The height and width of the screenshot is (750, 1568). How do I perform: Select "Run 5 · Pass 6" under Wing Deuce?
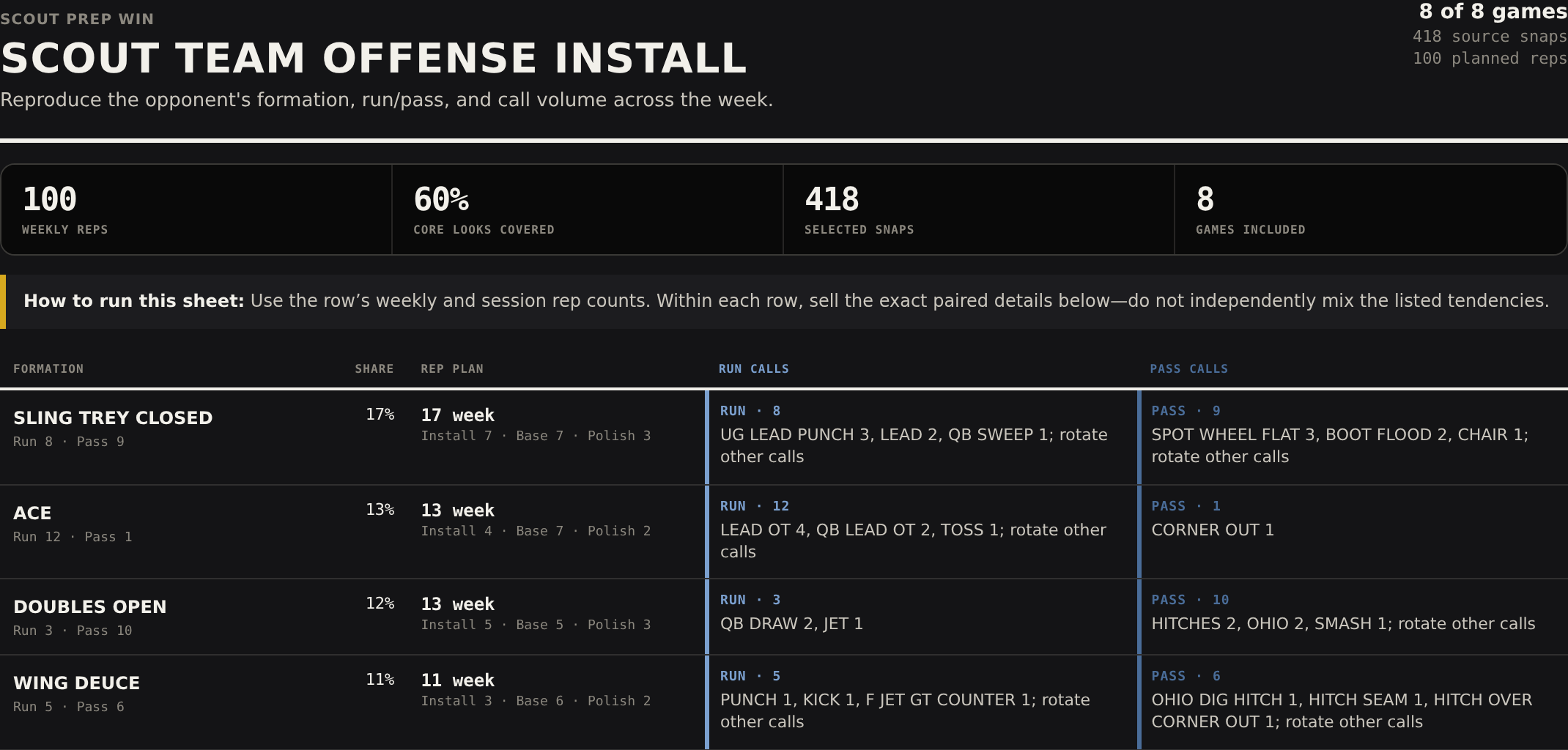click(x=69, y=707)
